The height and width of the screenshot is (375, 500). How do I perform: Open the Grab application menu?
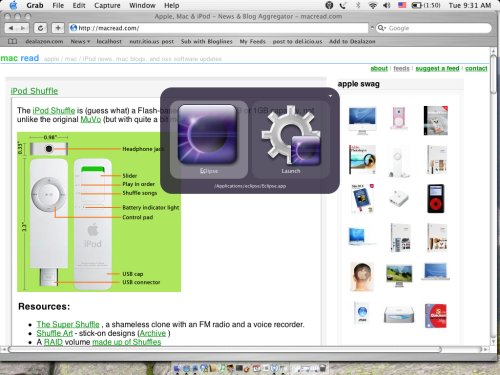(x=35, y=5)
